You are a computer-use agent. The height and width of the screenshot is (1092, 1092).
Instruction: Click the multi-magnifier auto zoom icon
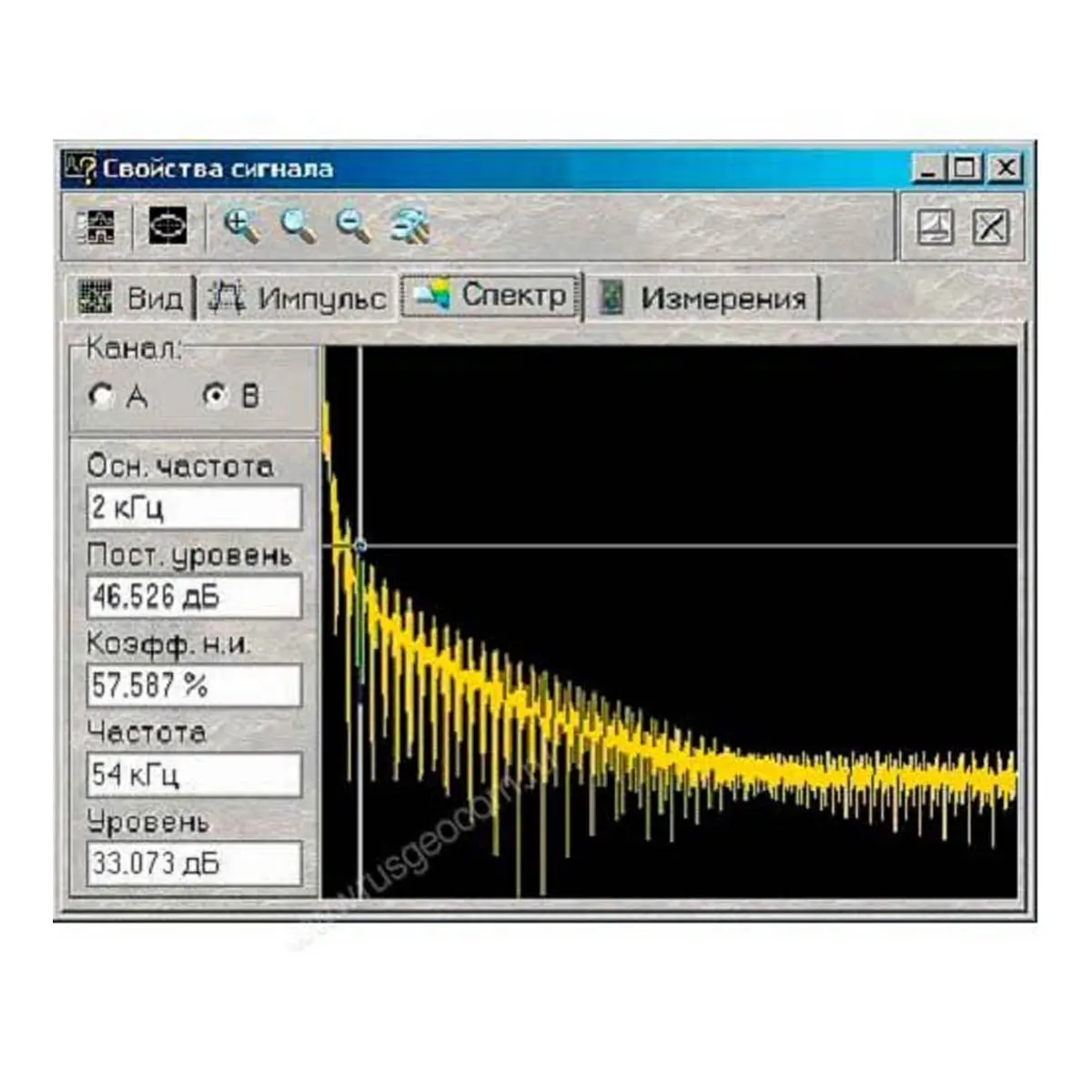coord(409,226)
